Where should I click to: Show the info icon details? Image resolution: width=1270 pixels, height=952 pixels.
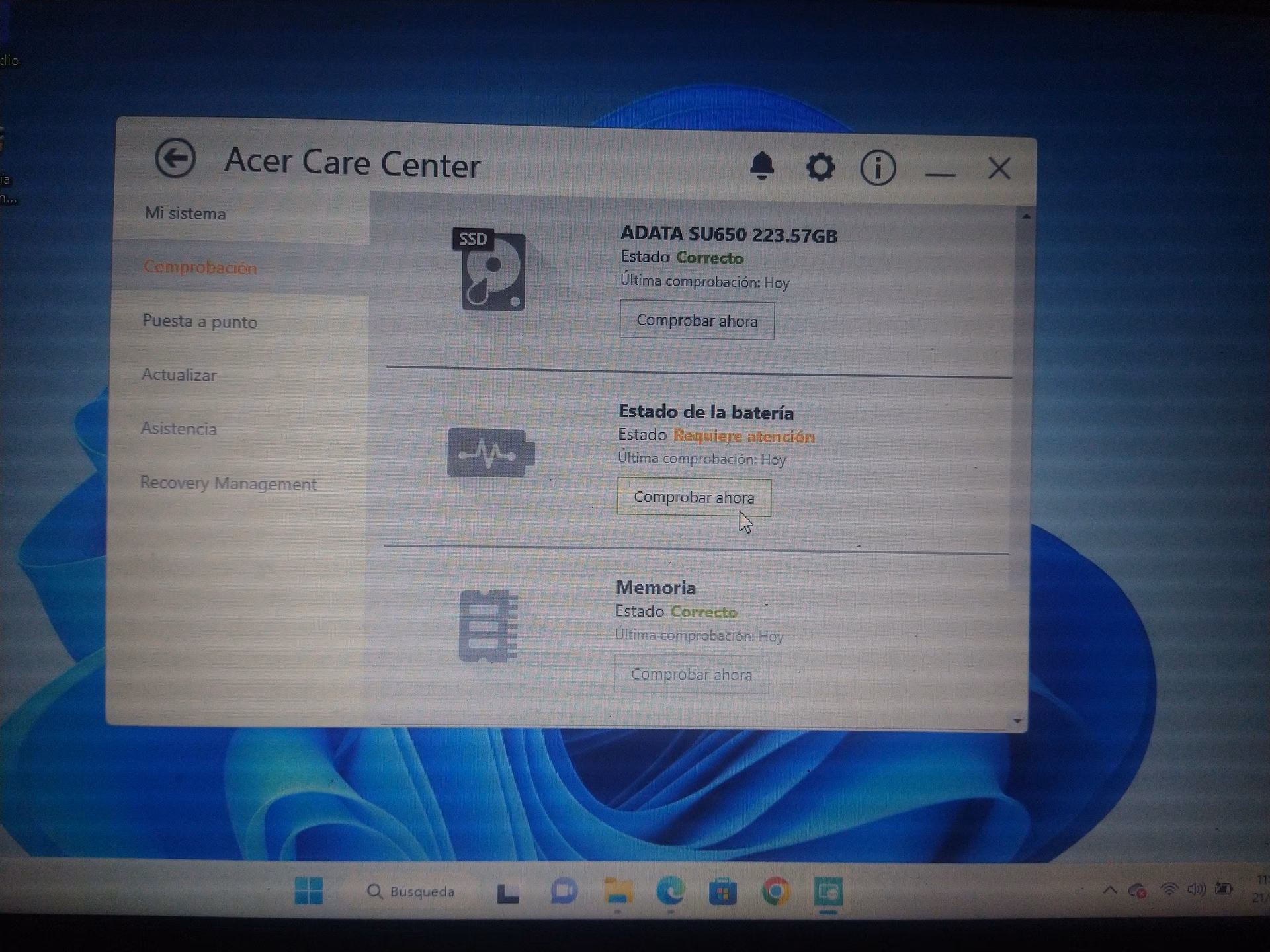tap(878, 167)
